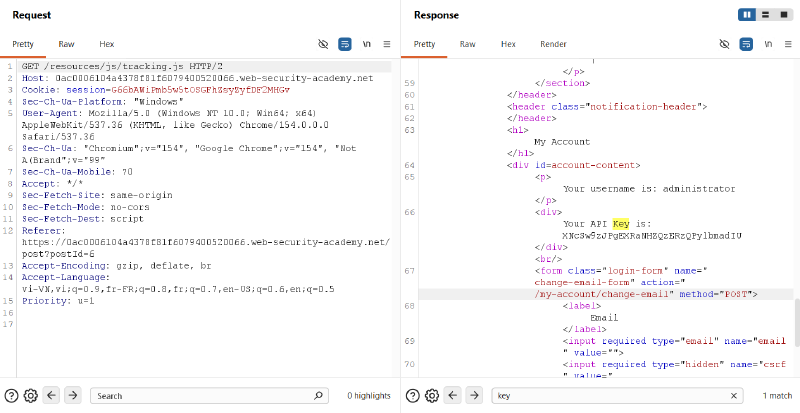Click the Host header line
The height and width of the screenshot is (413, 800).
point(197,78)
